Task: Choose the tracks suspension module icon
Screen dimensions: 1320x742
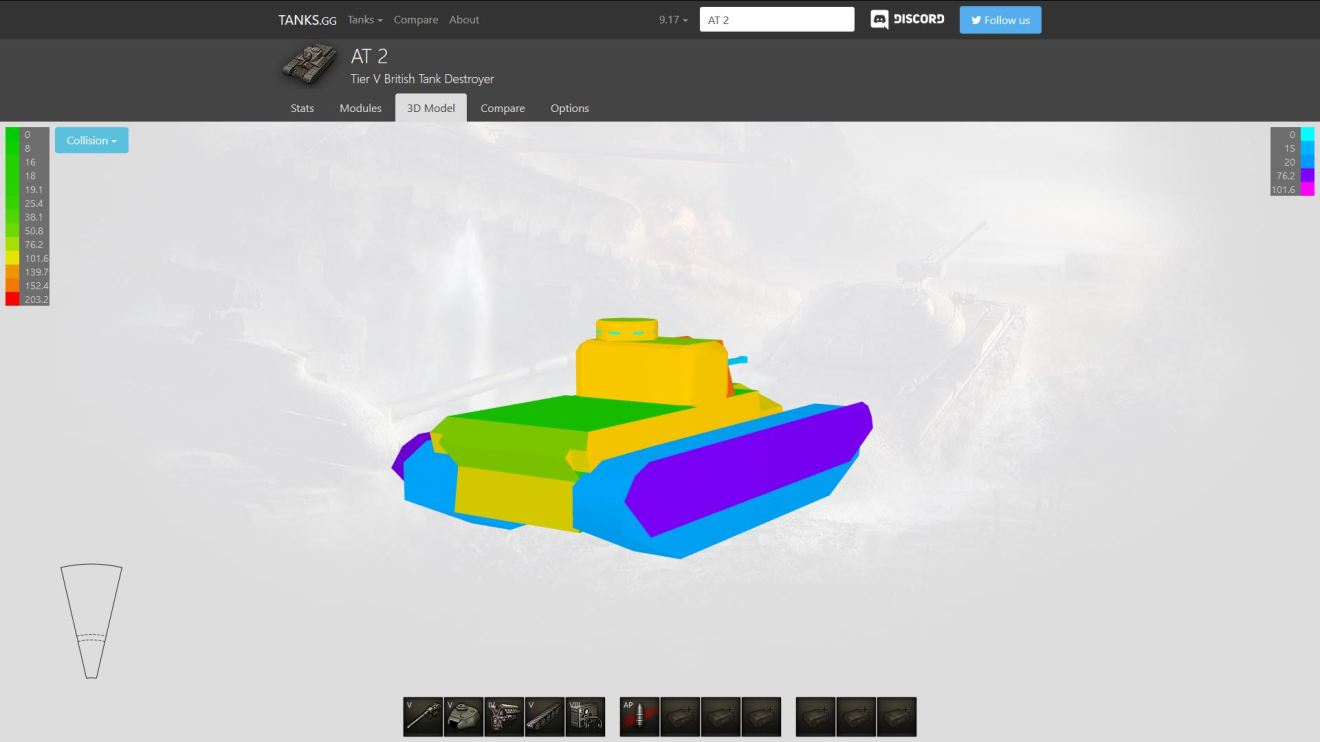Action: point(545,717)
